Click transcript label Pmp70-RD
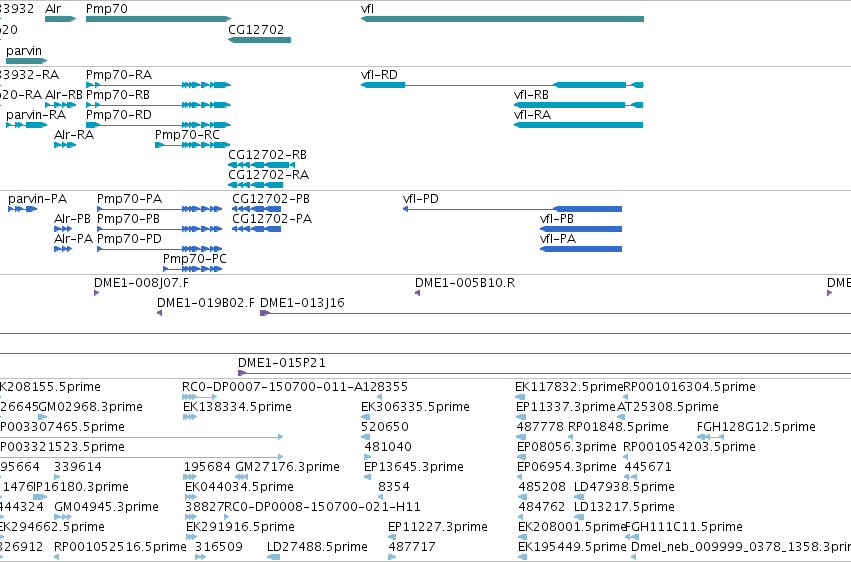This screenshot has width=851, height=562. coord(119,114)
